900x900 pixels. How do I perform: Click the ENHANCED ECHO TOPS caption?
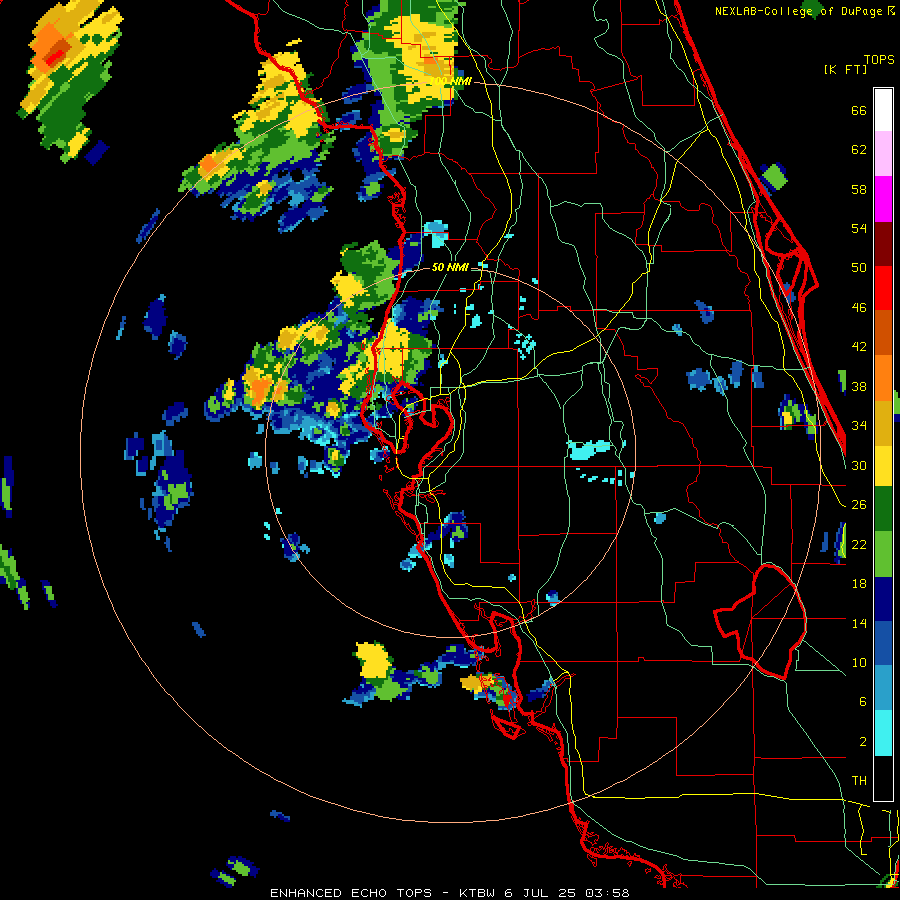tap(351, 893)
